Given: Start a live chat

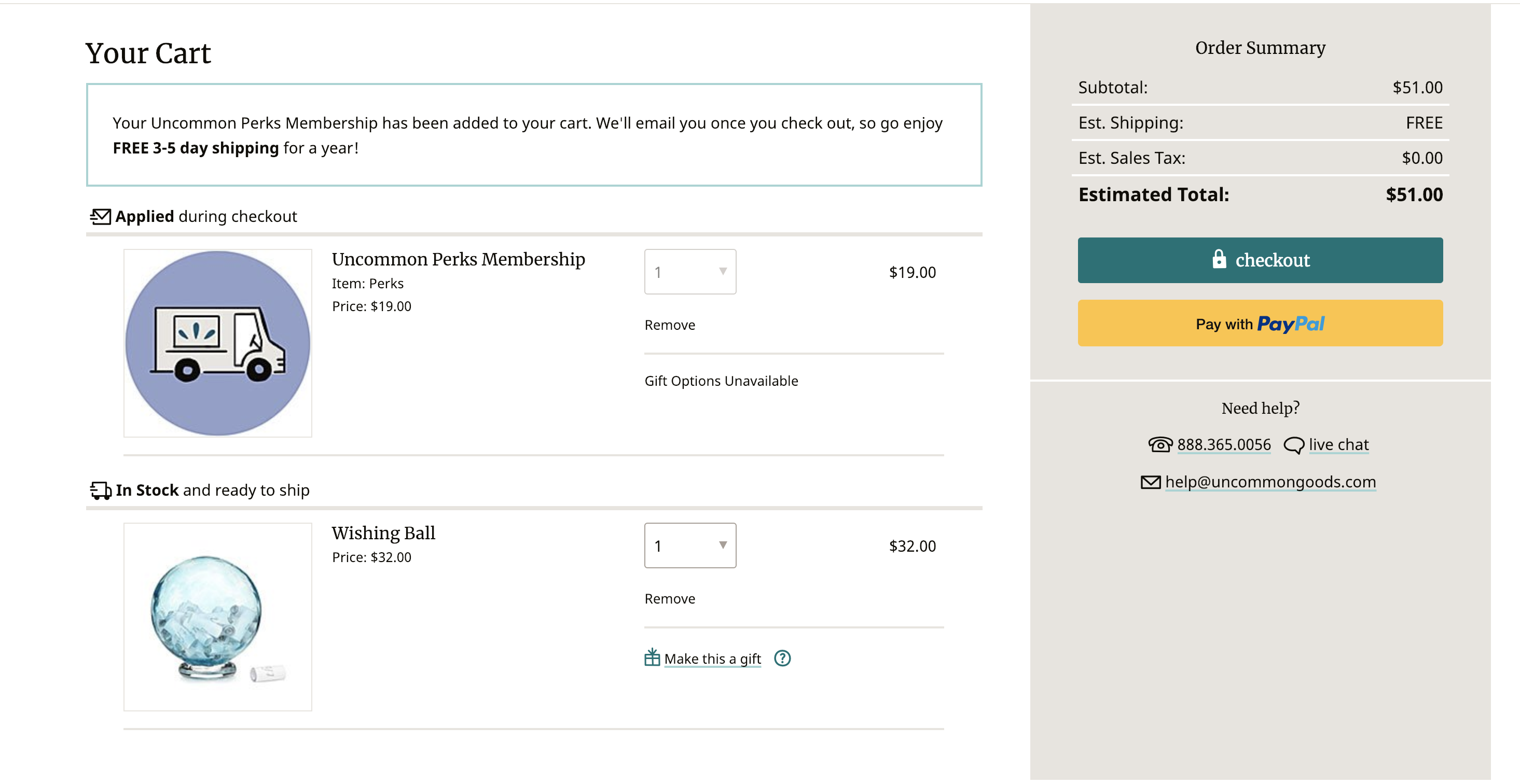Looking at the screenshot, I should click(1338, 445).
